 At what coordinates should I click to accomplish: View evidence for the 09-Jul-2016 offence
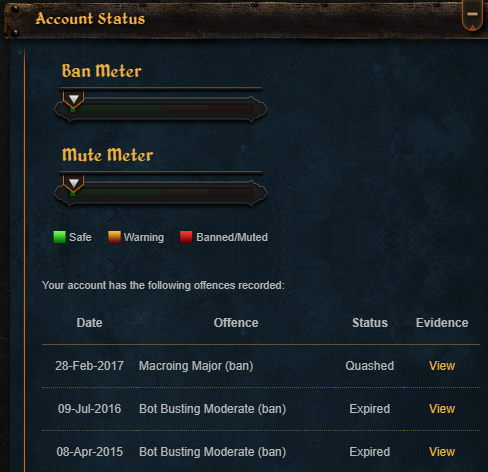tap(442, 409)
